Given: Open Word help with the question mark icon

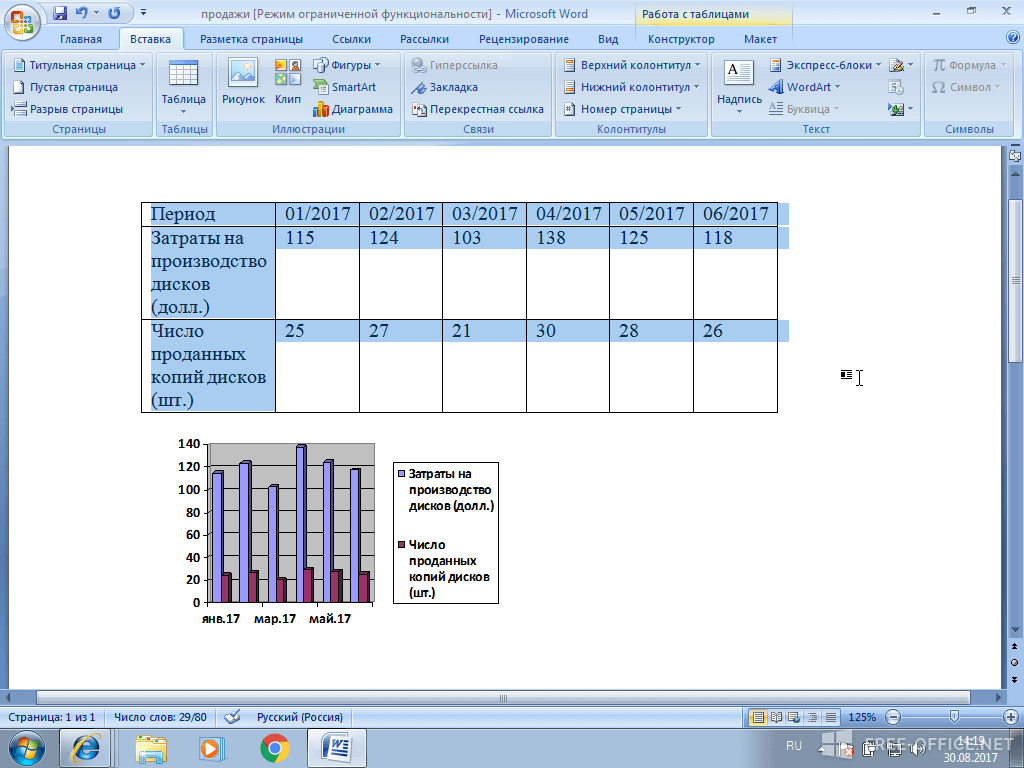Looking at the screenshot, I should pos(1014,38).
